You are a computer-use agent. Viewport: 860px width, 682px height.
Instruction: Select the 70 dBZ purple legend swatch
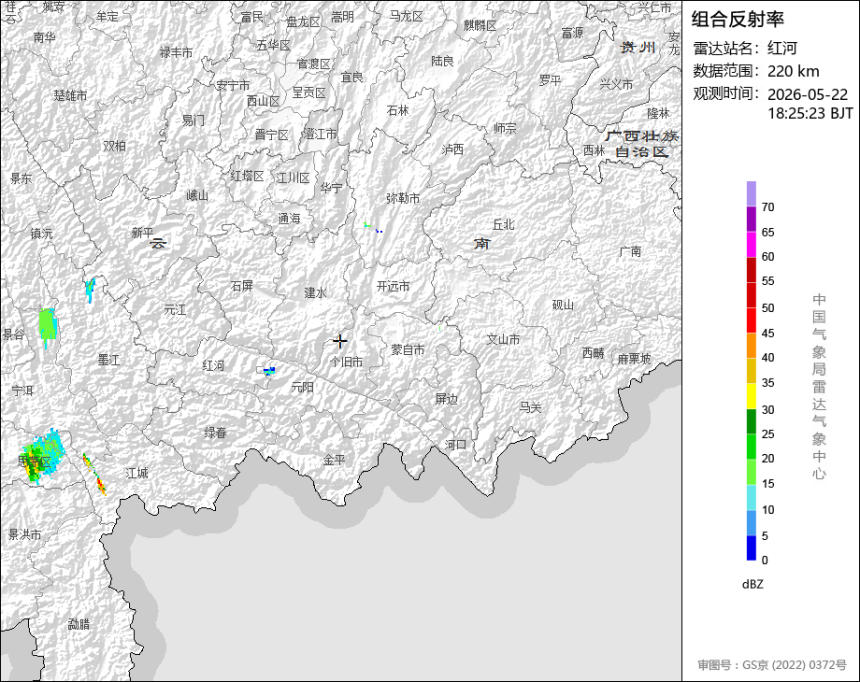(x=751, y=194)
